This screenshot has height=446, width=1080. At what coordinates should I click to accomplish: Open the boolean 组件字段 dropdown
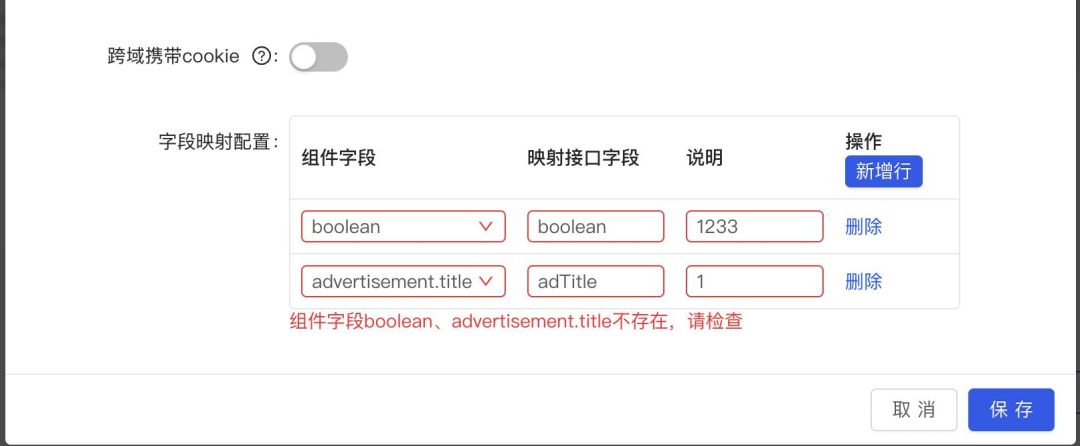tap(403, 226)
